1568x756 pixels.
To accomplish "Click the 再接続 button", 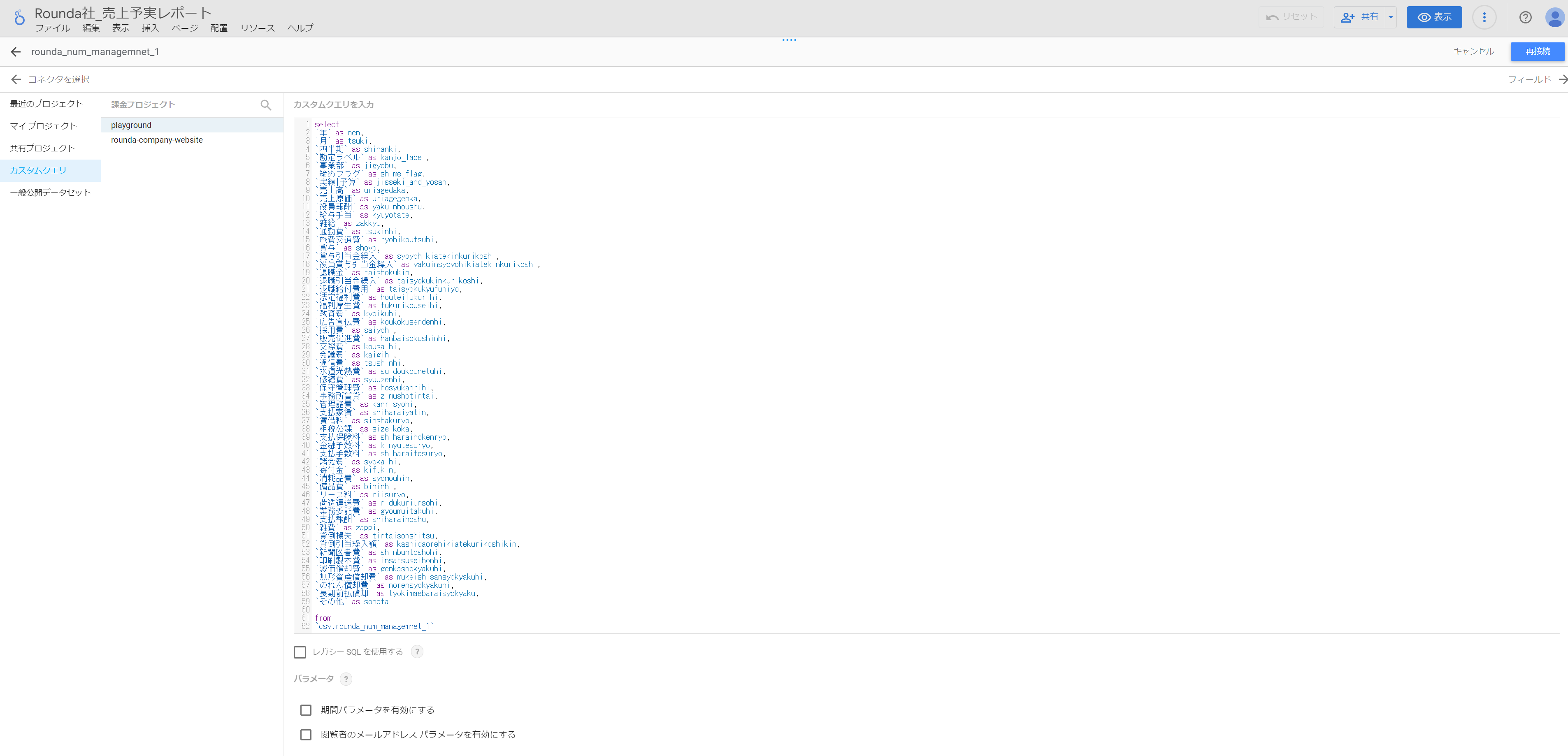I will pyautogui.click(x=1537, y=51).
